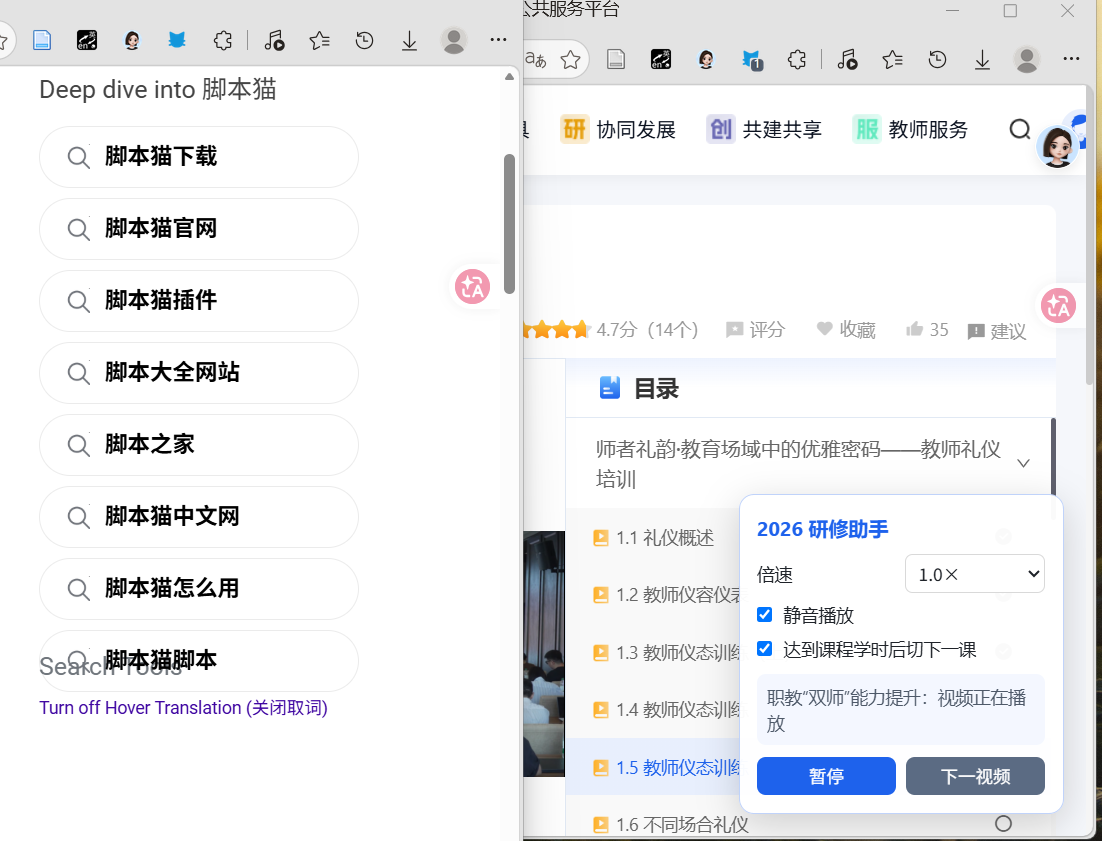This screenshot has width=1102, height=841.
Task: Click 评分 rating button
Action: (x=756, y=330)
